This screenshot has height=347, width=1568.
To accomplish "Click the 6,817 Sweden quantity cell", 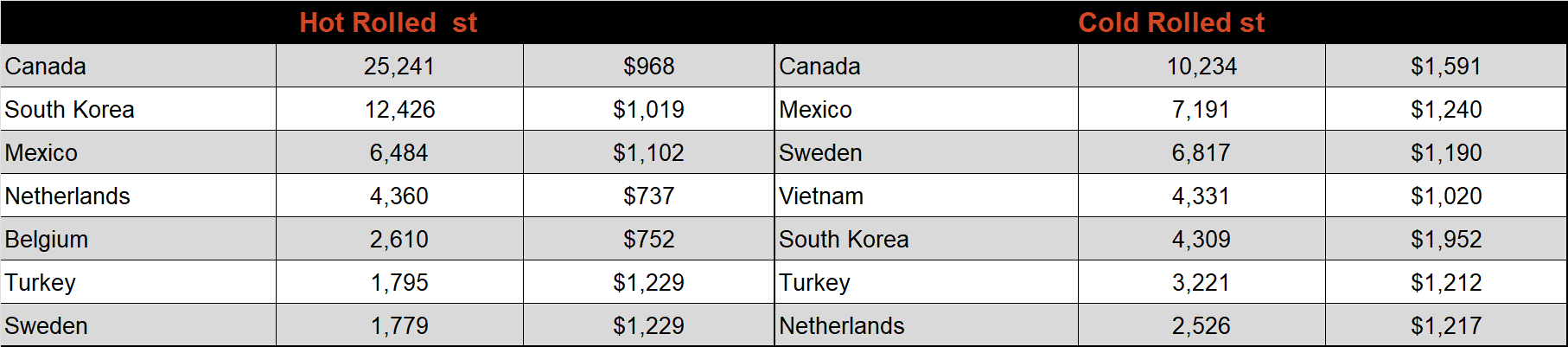I will coord(1201,152).
